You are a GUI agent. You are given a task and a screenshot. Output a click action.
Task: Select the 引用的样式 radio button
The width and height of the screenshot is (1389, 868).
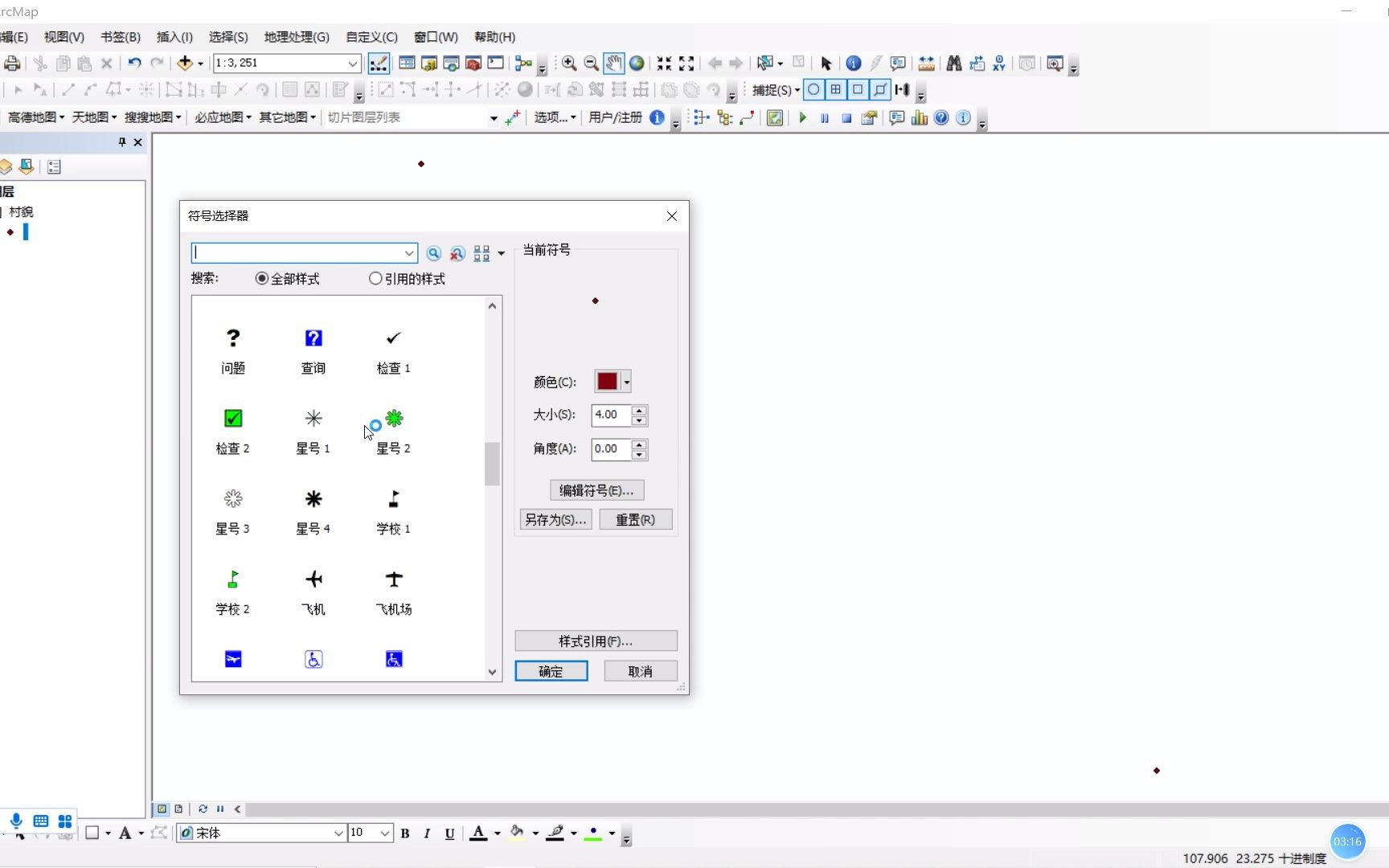[x=375, y=278]
